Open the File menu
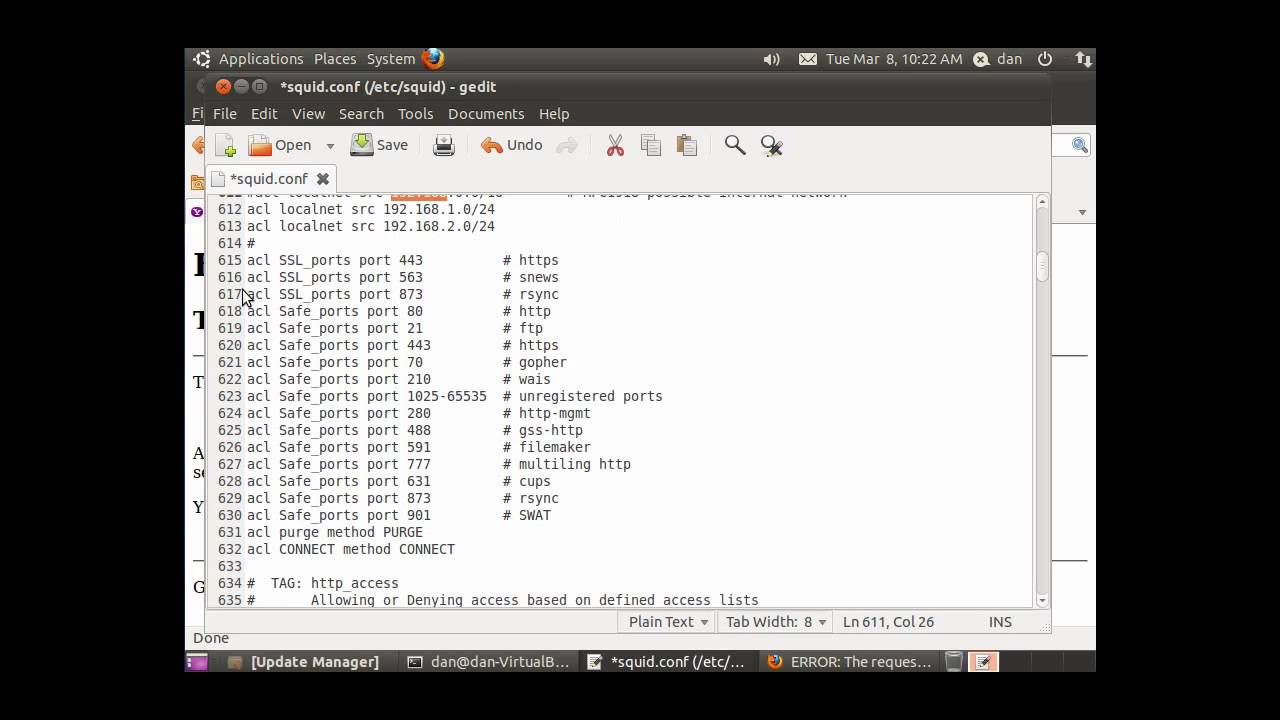1280x720 pixels. [225, 114]
